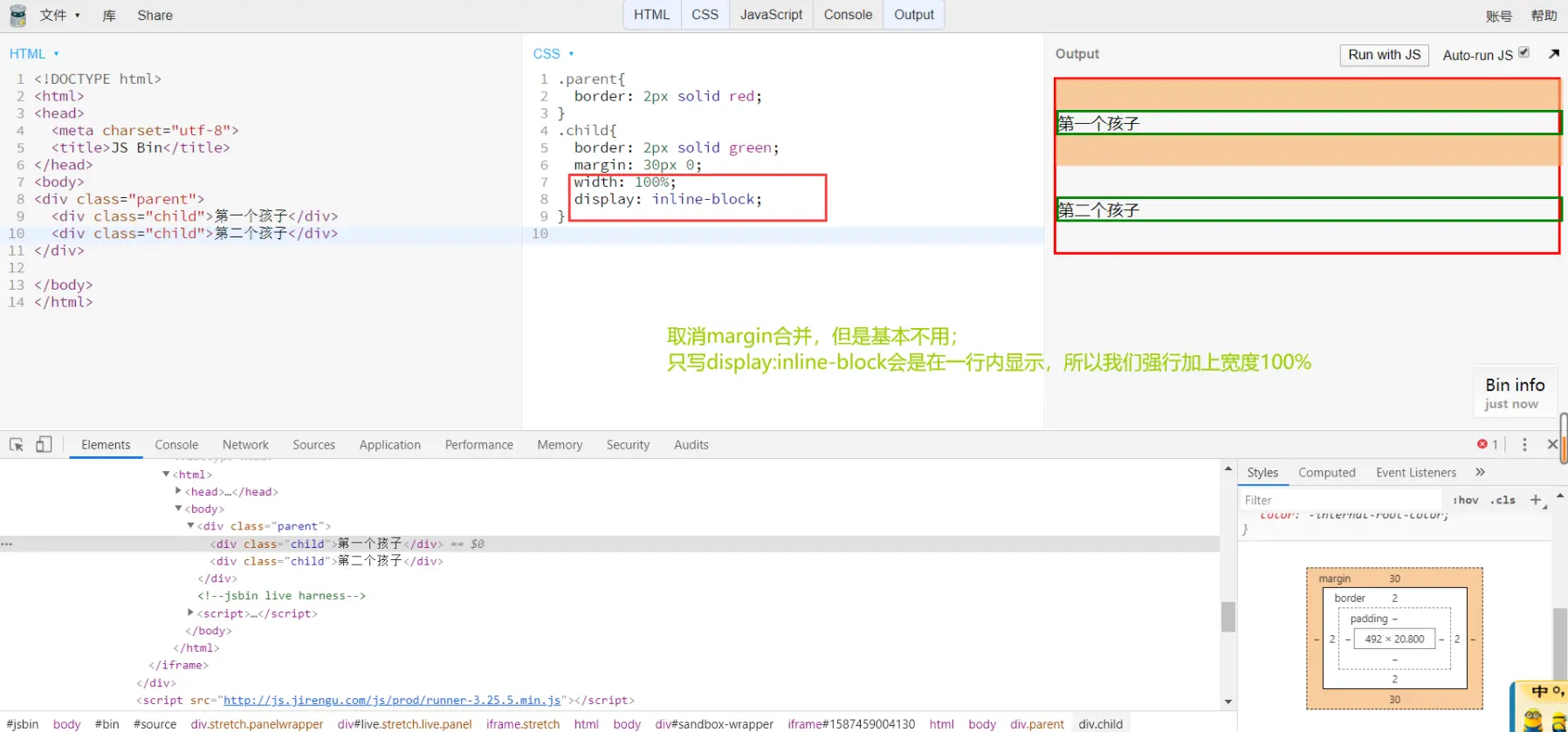The height and width of the screenshot is (732, 1568).
Task: Click the Styles Filter input field
Action: pos(1341,500)
